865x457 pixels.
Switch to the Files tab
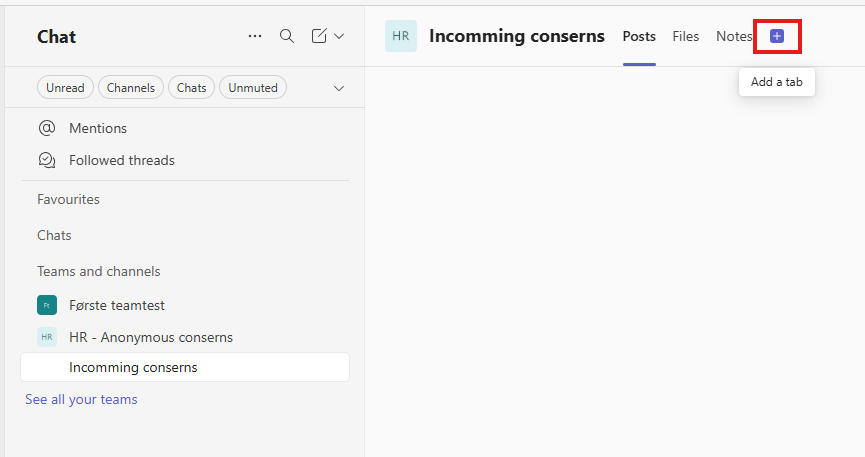(x=686, y=36)
